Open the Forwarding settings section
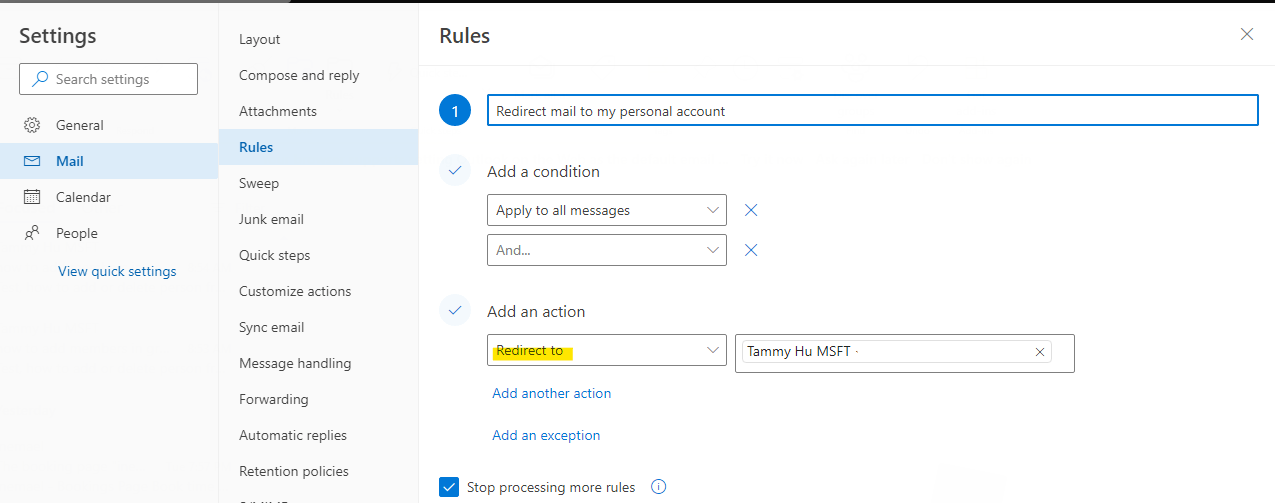This screenshot has height=503, width=1275. pyautogui.click(x=273, y=399)
